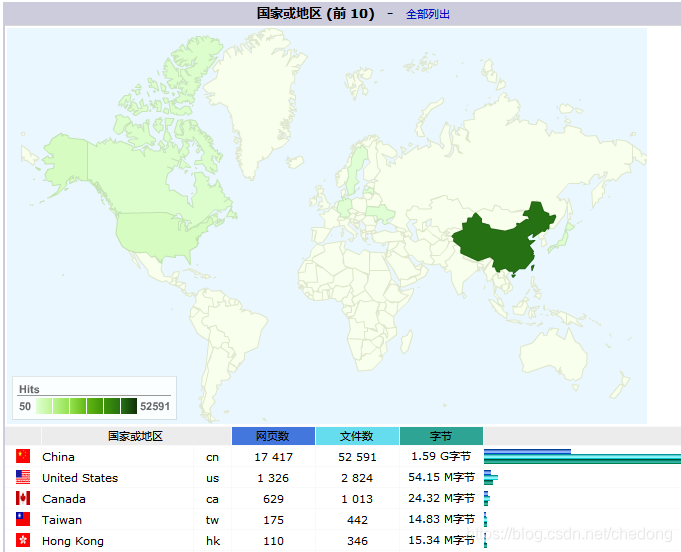Click Taiwan's file count 442
Image resolution: width=681 pixels, height=552 pixels.
357,520
